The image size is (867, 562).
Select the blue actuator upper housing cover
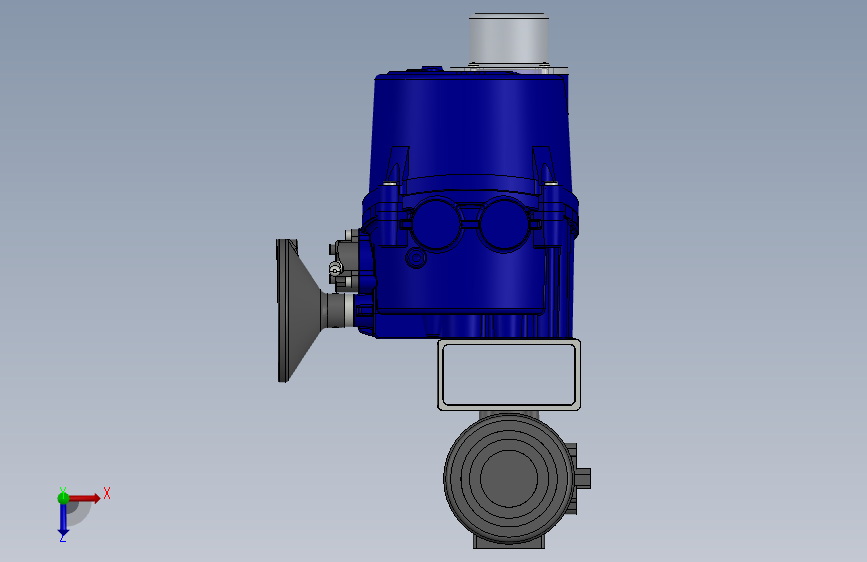point(470,130)
